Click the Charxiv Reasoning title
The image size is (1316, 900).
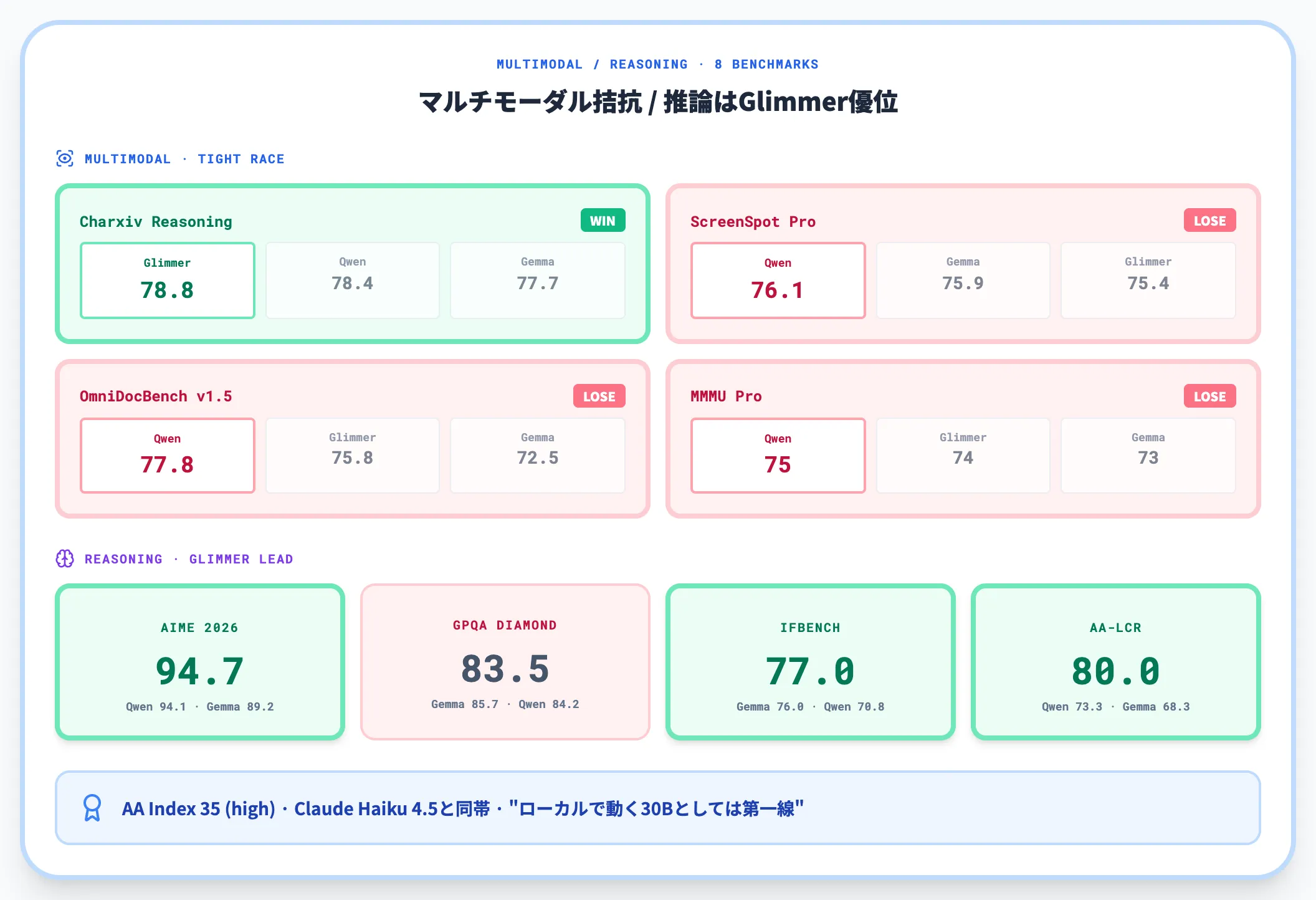(x=156, y=222)
